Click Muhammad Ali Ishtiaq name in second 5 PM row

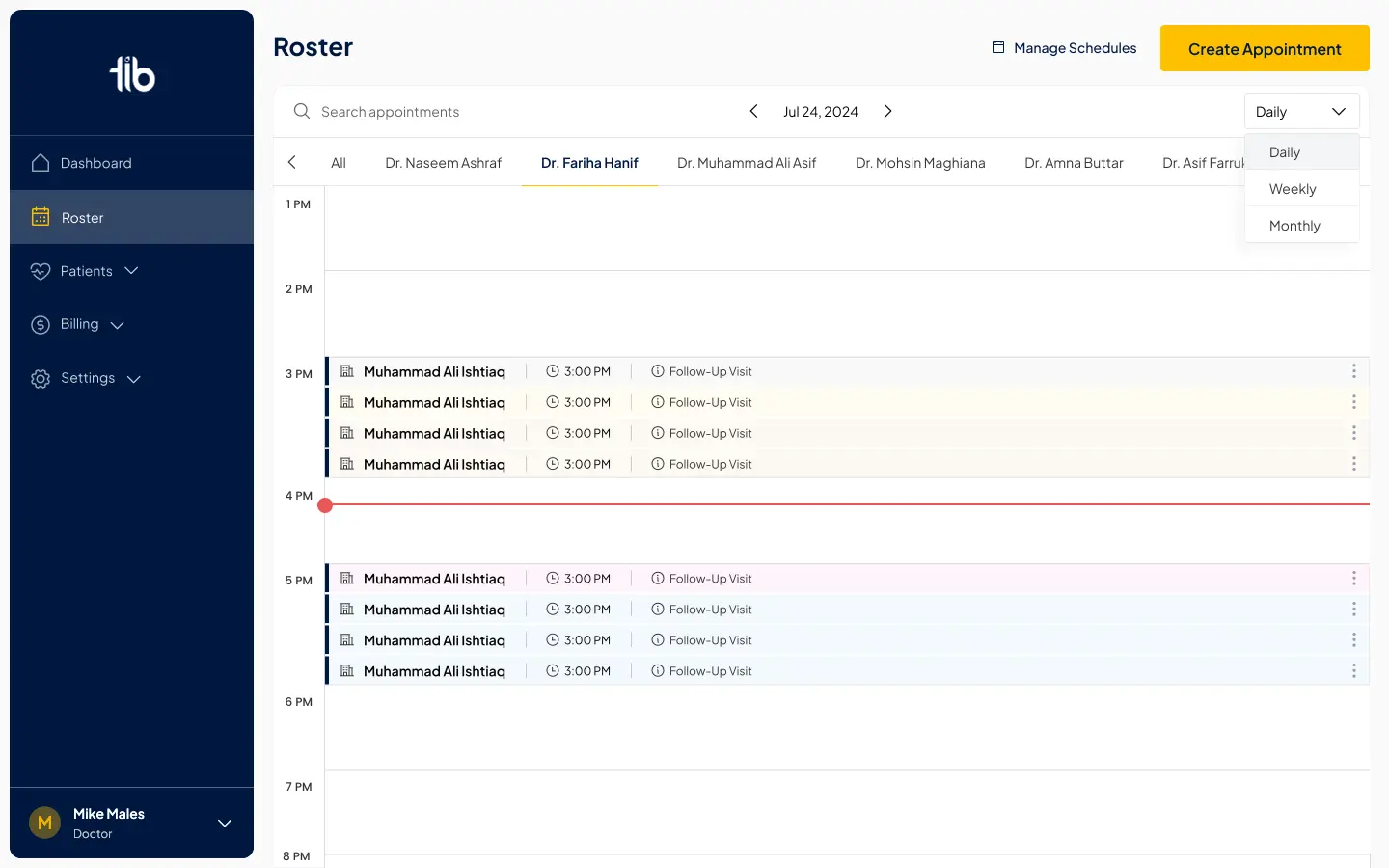click(x=434, y=610)
